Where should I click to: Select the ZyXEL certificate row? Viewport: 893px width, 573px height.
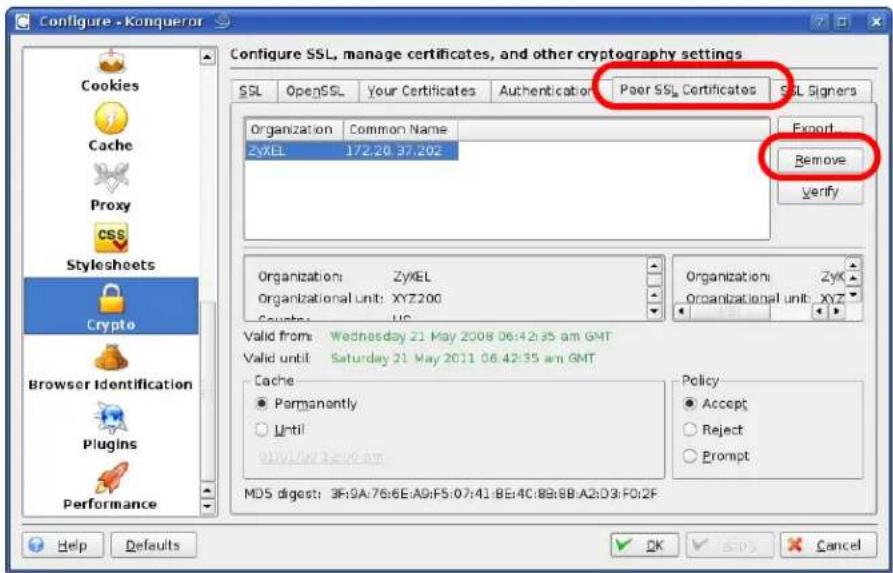click(x=351, y=150)
